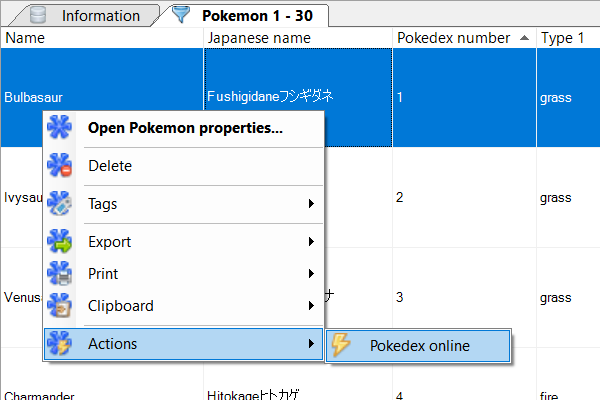Expand the Tags submenu arrow
The width and height of the screenshot is (600, 400).
[x=312, y=204]
